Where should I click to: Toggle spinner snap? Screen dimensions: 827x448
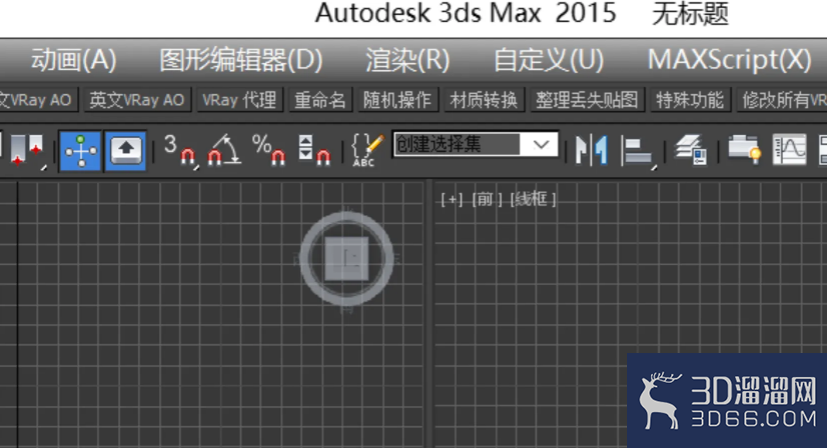(314, 151)
